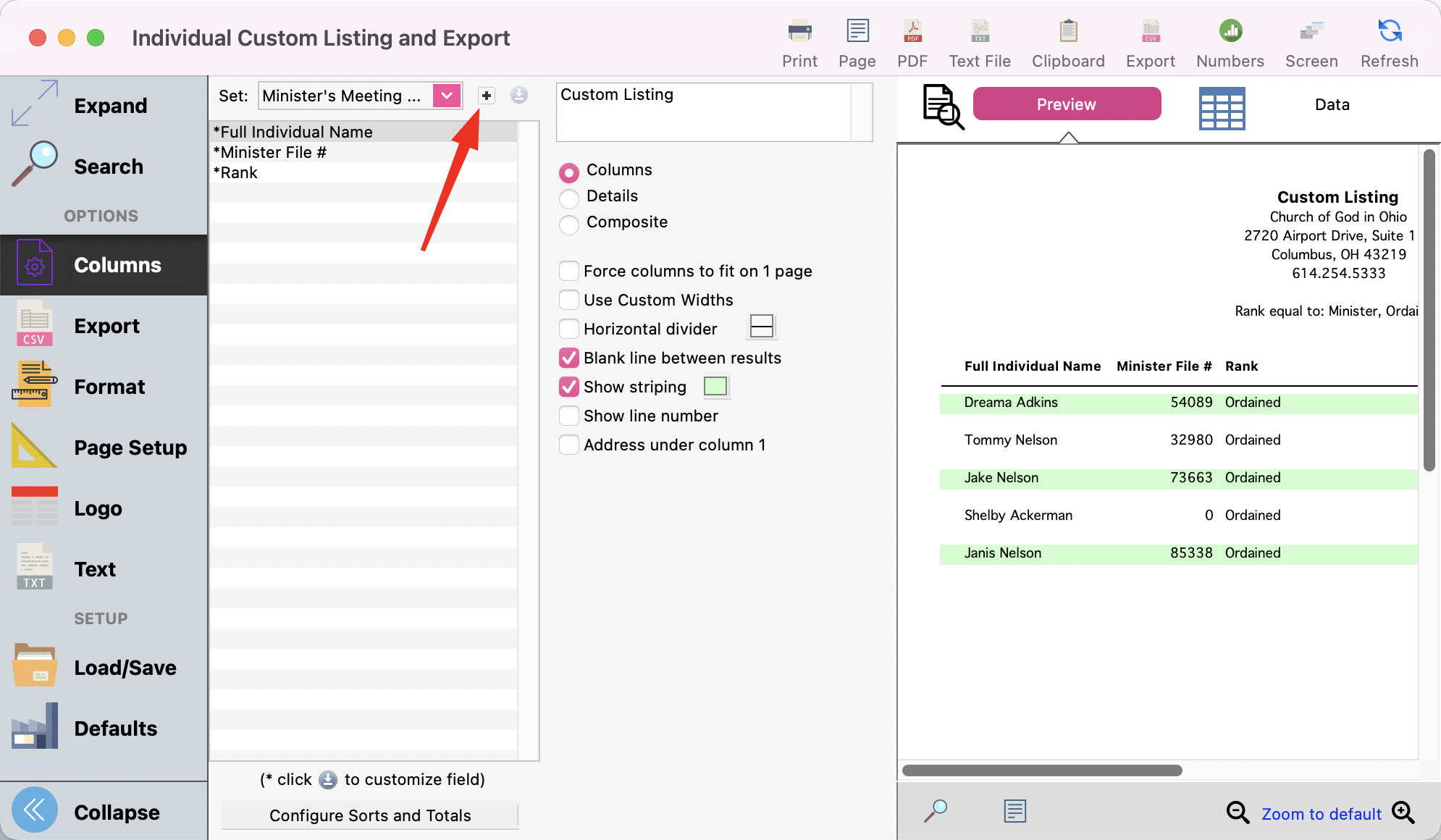
Task: Open Logo options in sidebar
Action: (104, 508)
